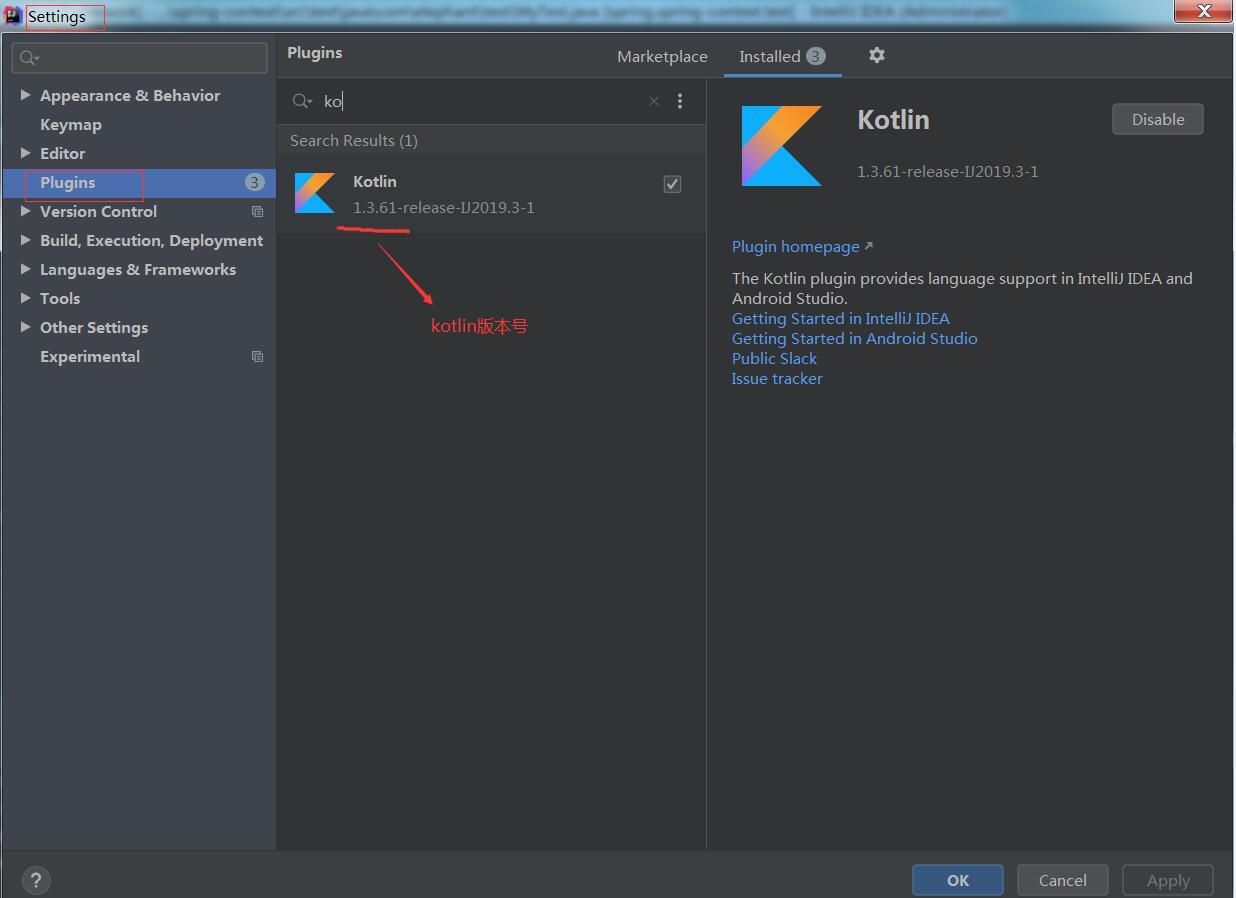
Task: Expand the Version Control section
Action: point(25,211)
